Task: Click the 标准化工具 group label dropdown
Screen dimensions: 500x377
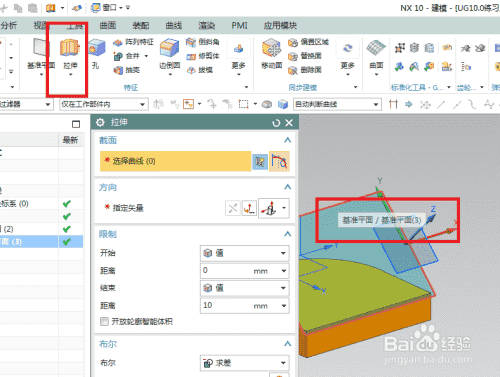Action: click(x=449, y=87)
